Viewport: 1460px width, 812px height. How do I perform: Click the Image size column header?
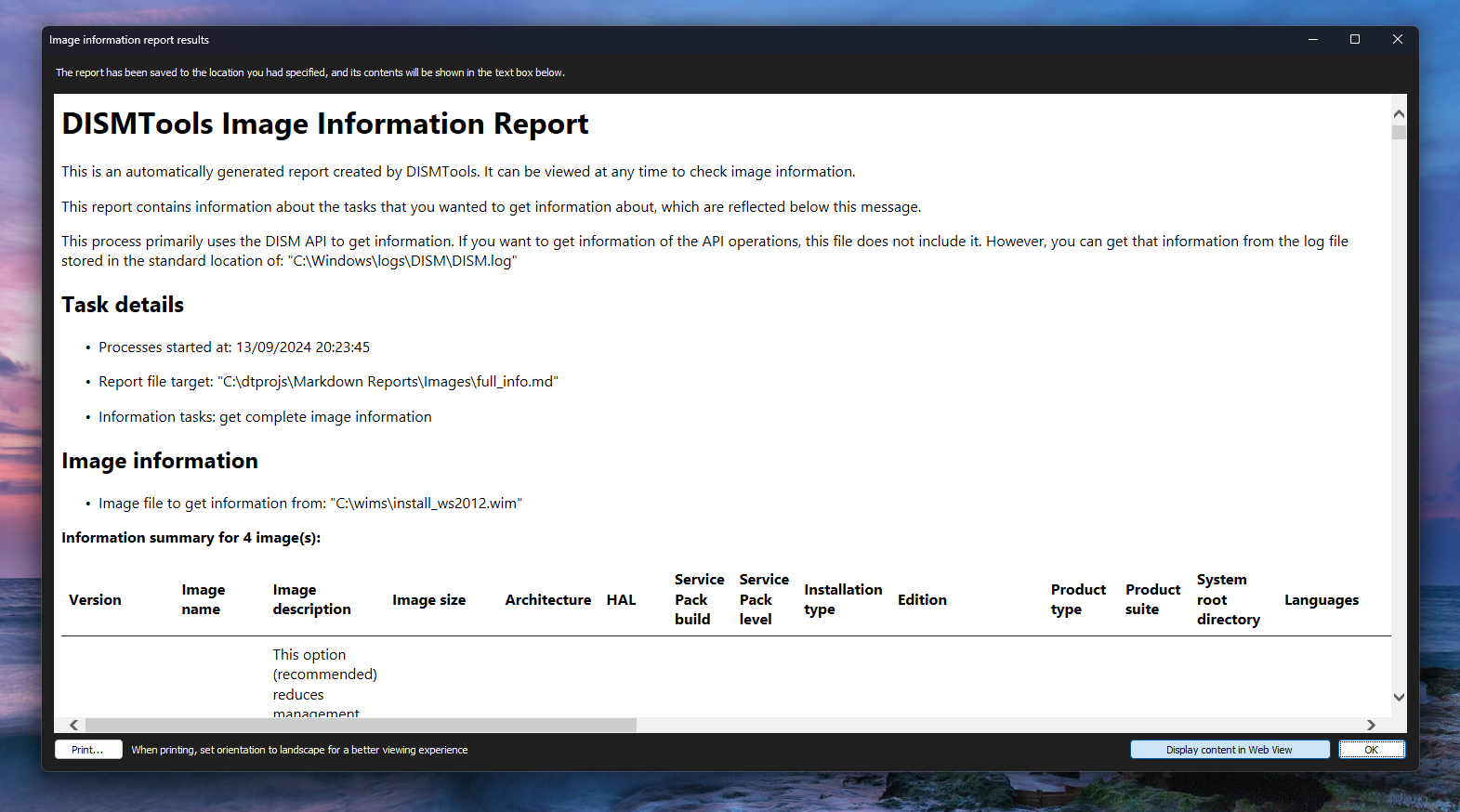[429, 600]
